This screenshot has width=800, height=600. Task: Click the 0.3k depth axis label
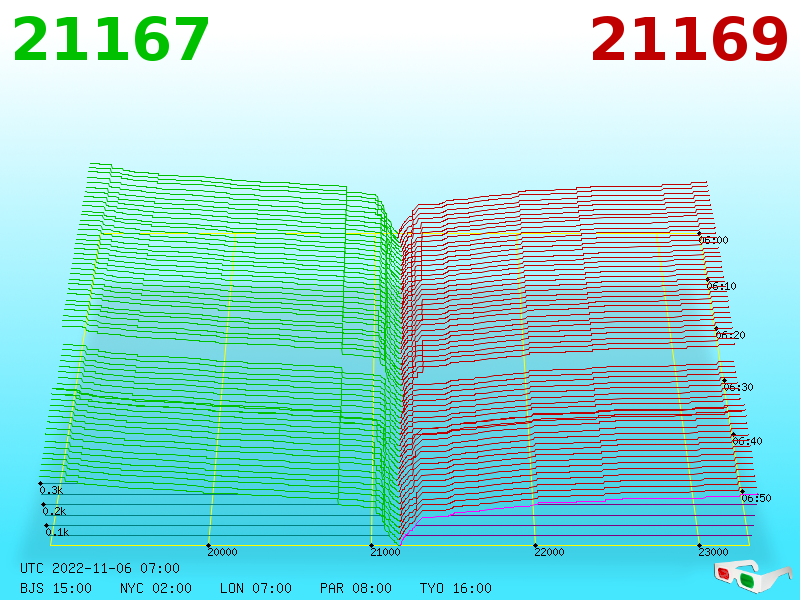point(51,490)
